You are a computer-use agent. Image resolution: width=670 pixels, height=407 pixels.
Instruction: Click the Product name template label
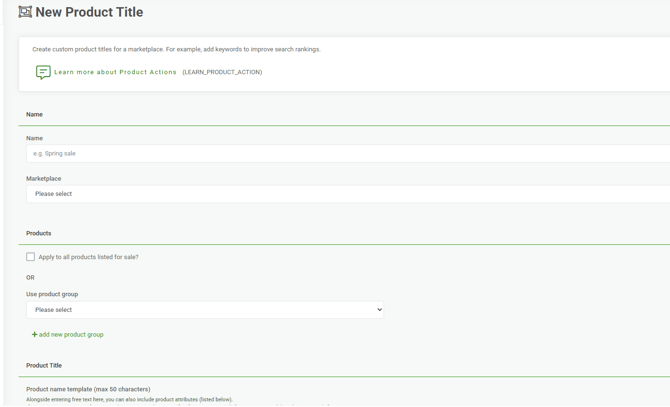88,389
